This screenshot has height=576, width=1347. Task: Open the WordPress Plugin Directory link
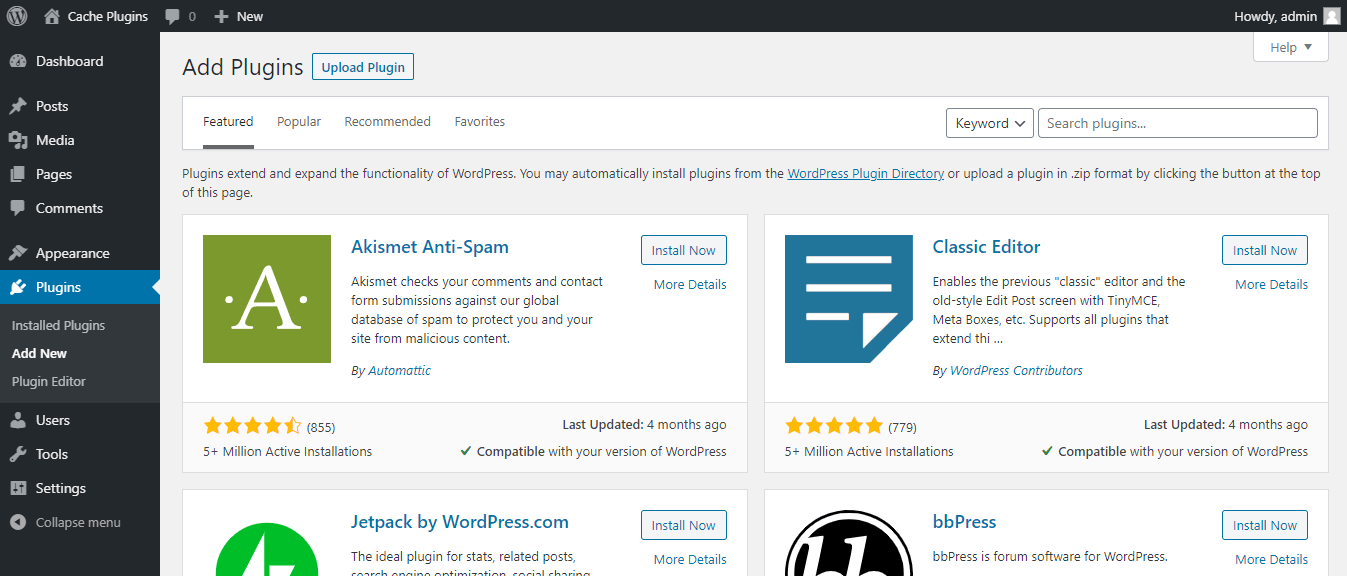(x=866, y=173)
